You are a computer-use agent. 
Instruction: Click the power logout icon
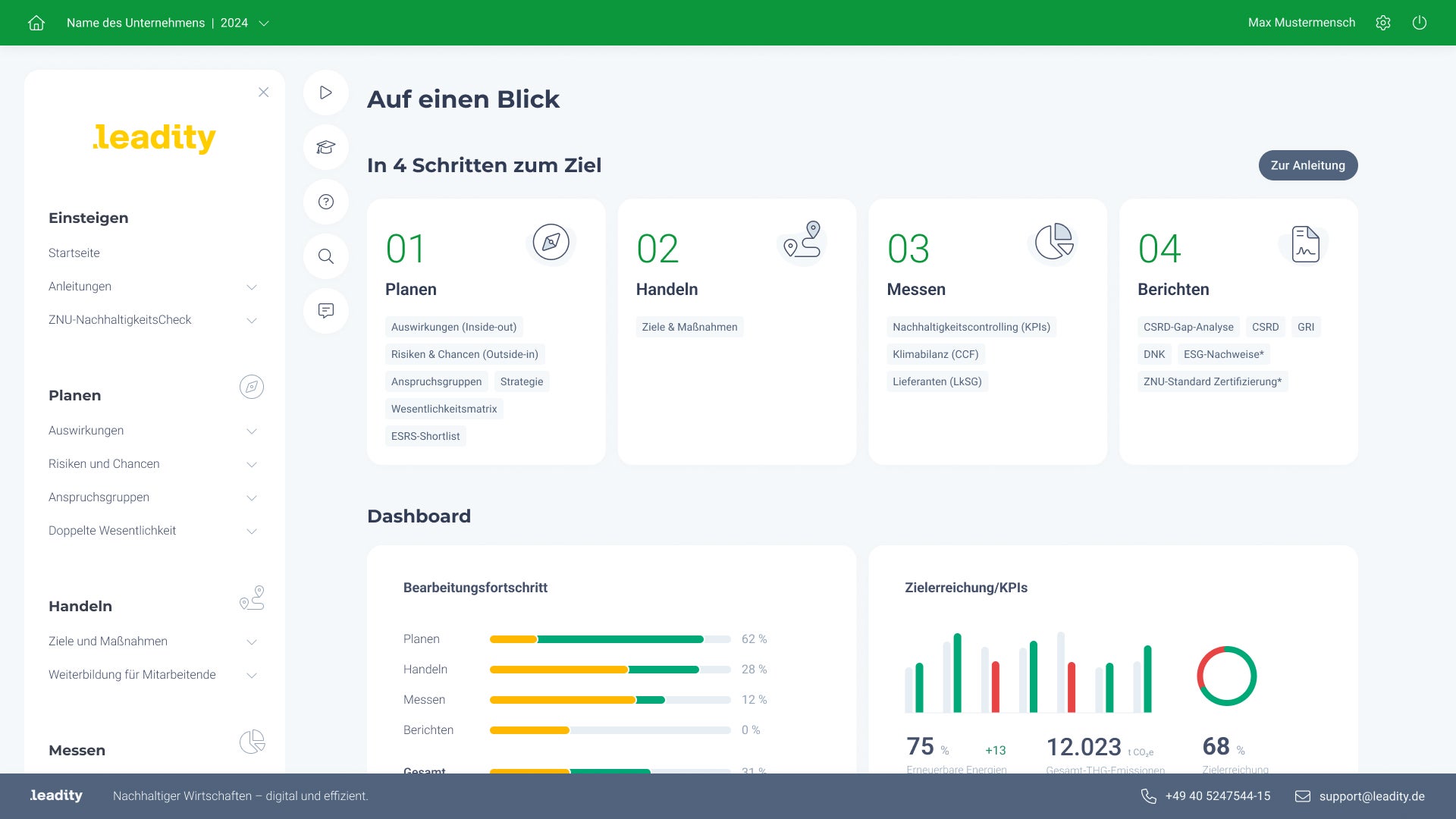click(1420, 23)
